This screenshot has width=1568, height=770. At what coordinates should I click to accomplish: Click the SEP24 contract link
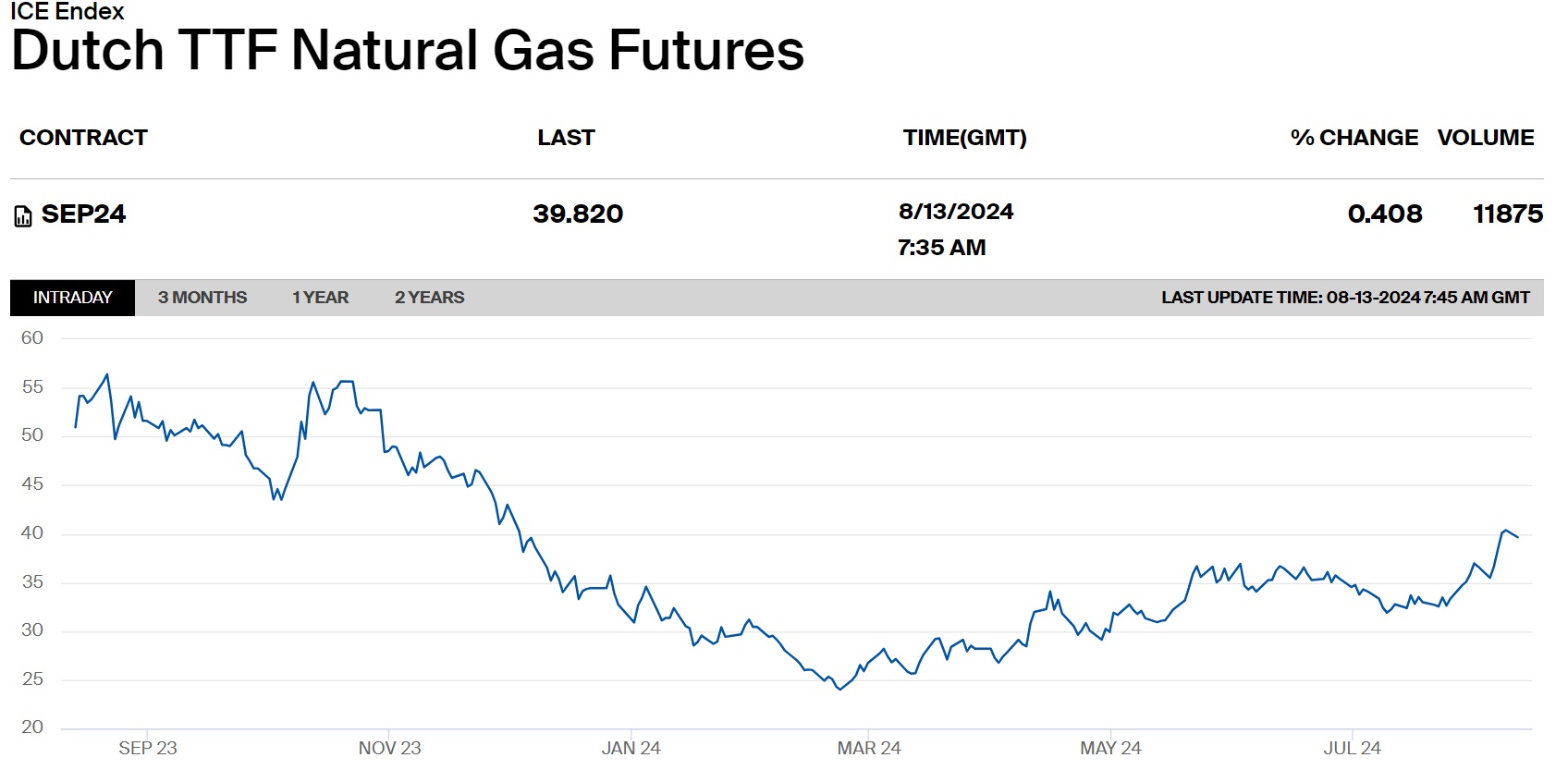pos(83,214)
